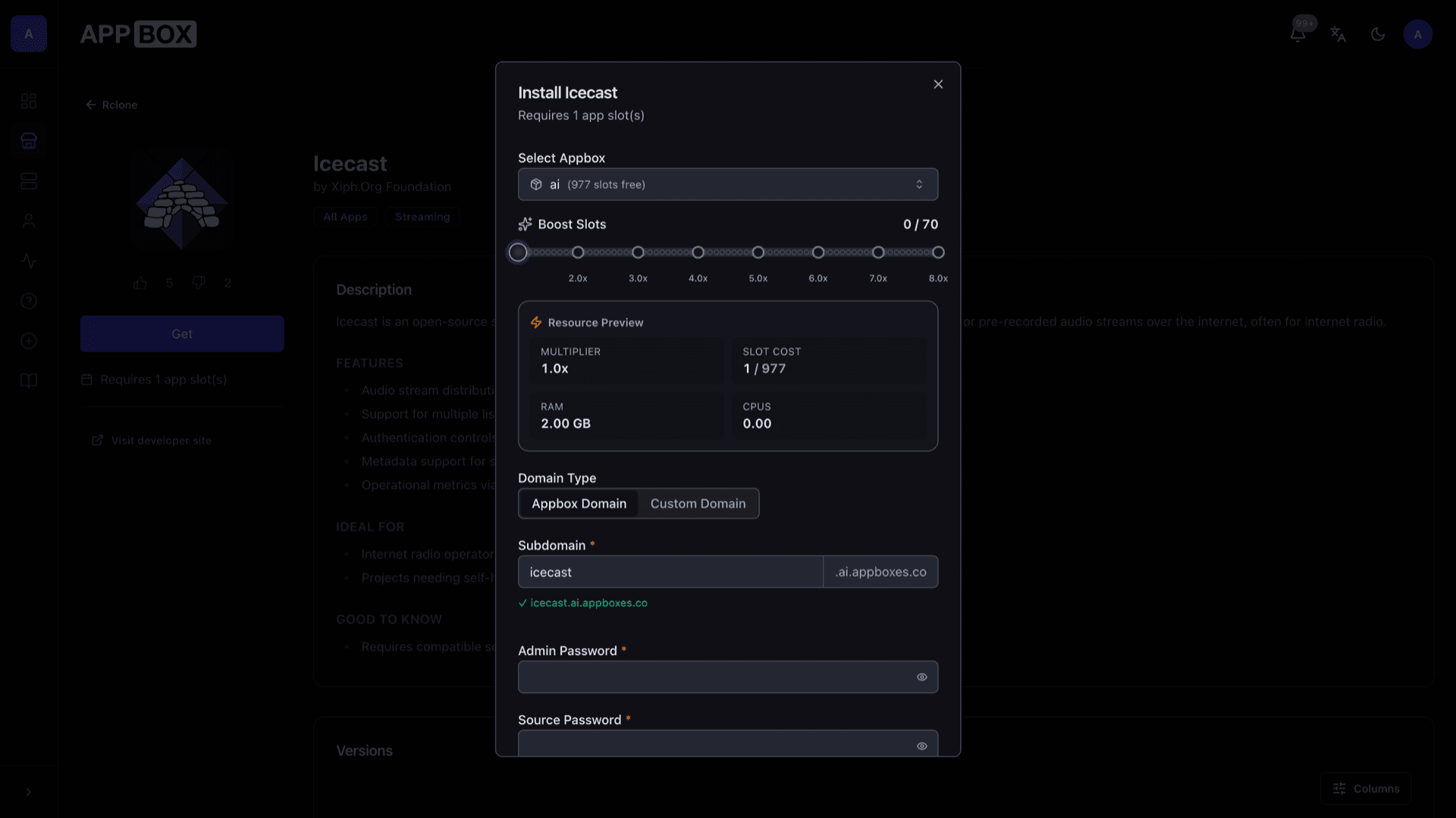Close the Install Icecast dialog
The height and width of the screenshot is (818, 1456).
tap(938, 84)
